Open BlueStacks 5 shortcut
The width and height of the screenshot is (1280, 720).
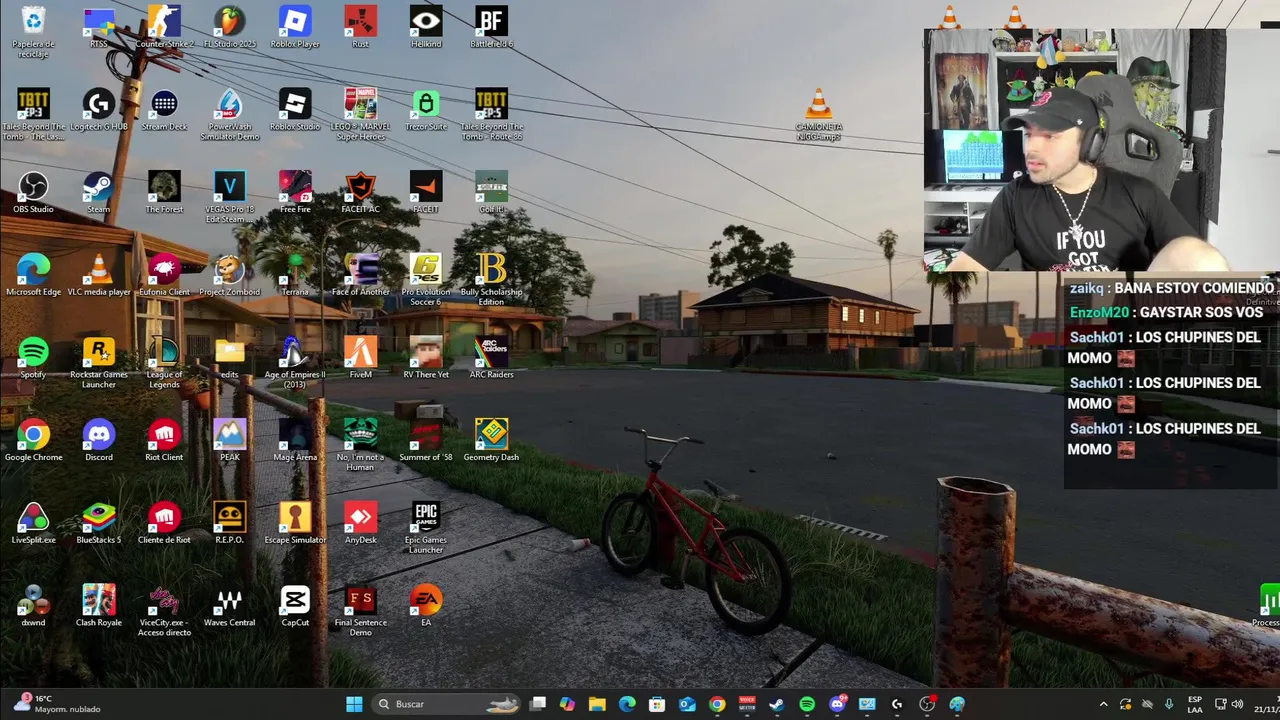98,525
